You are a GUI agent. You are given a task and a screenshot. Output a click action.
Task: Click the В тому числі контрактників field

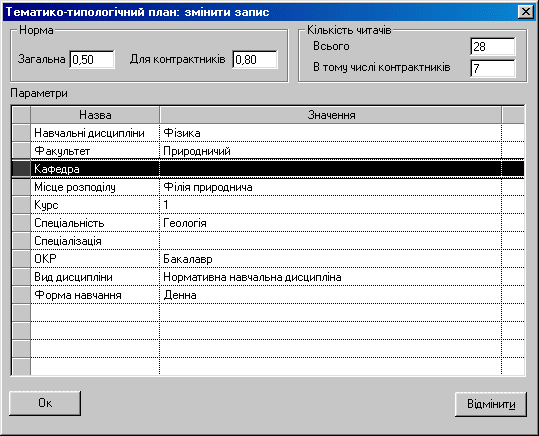tap(493, 68)
